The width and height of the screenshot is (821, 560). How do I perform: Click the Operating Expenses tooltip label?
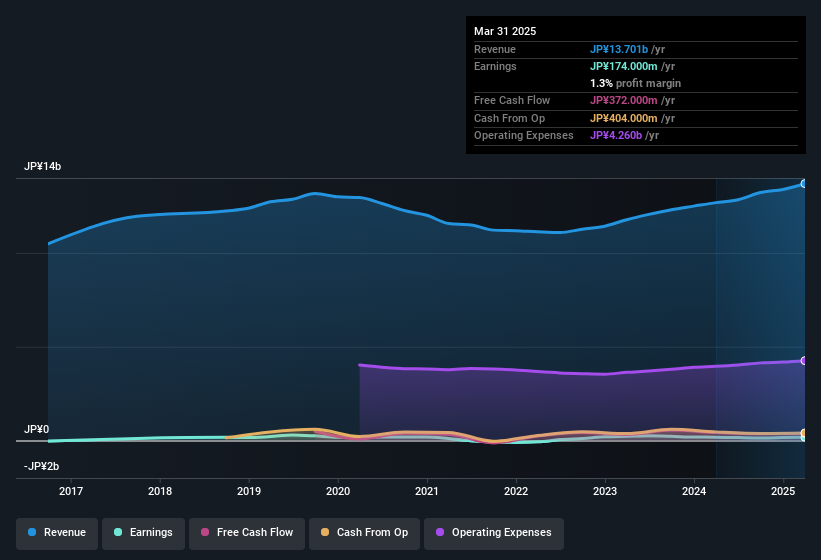coord(524,136)
